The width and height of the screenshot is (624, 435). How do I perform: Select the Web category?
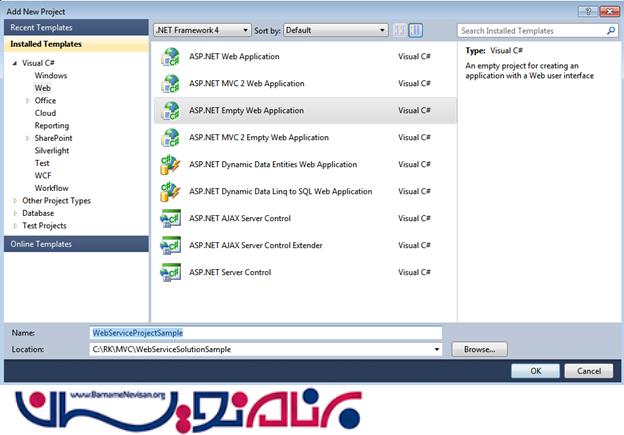(43, 88)
